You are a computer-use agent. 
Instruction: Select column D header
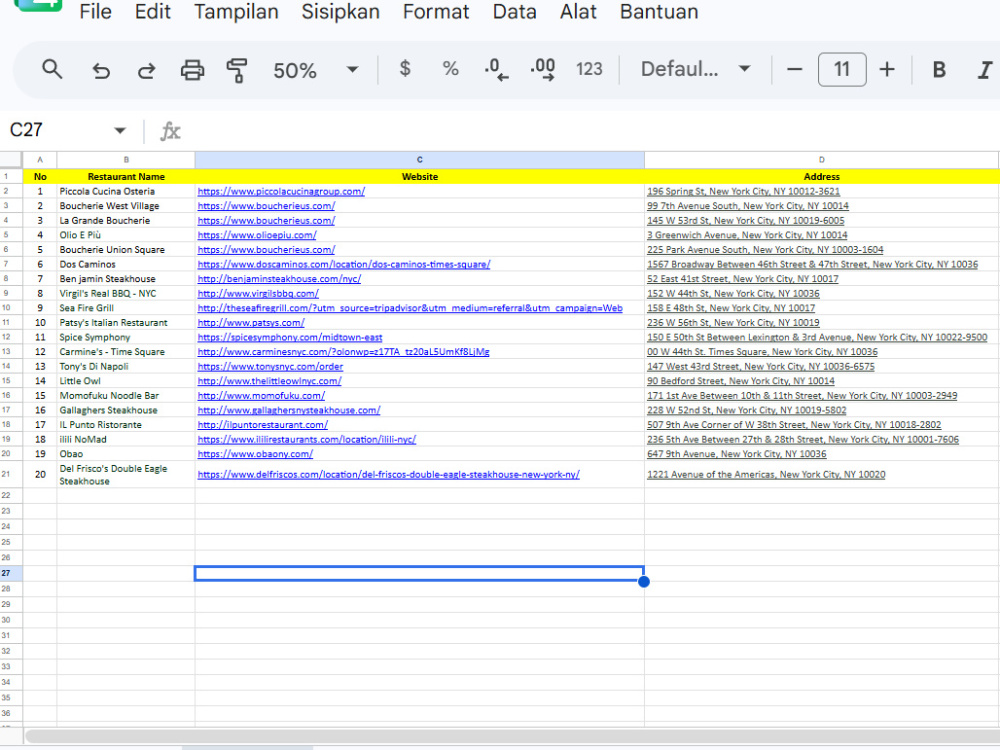(x=821, y=159)
